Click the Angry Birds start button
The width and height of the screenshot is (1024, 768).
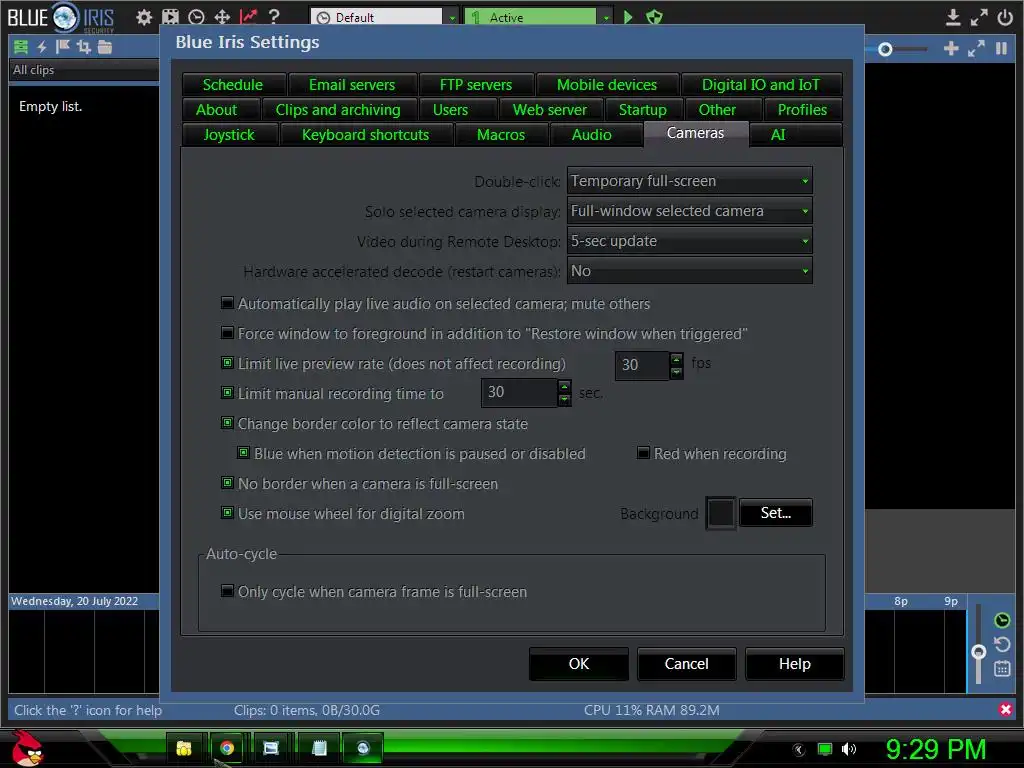click(26, 748)
